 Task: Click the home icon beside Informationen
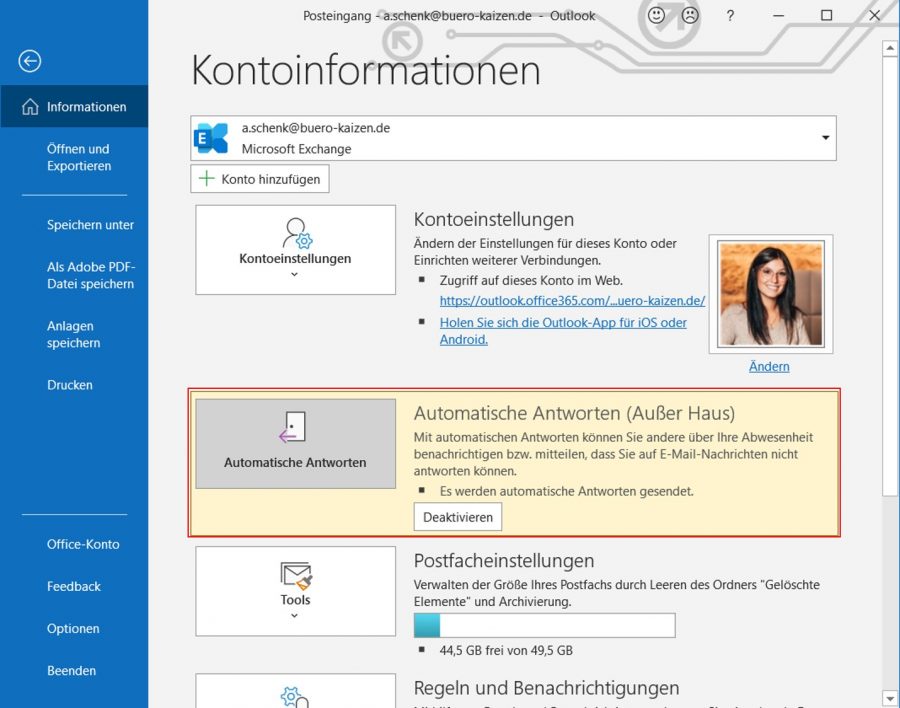[30, 107]
